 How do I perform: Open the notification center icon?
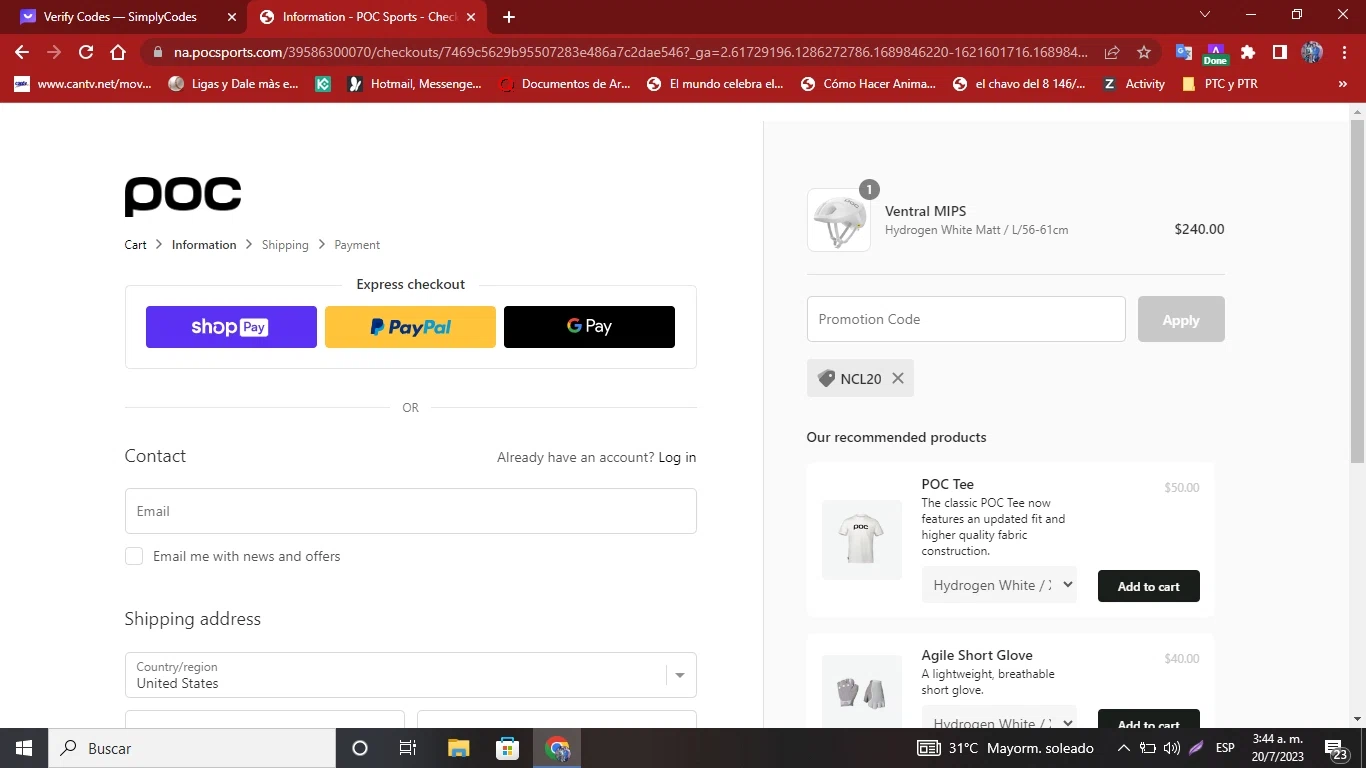[x=1337, y=749]
